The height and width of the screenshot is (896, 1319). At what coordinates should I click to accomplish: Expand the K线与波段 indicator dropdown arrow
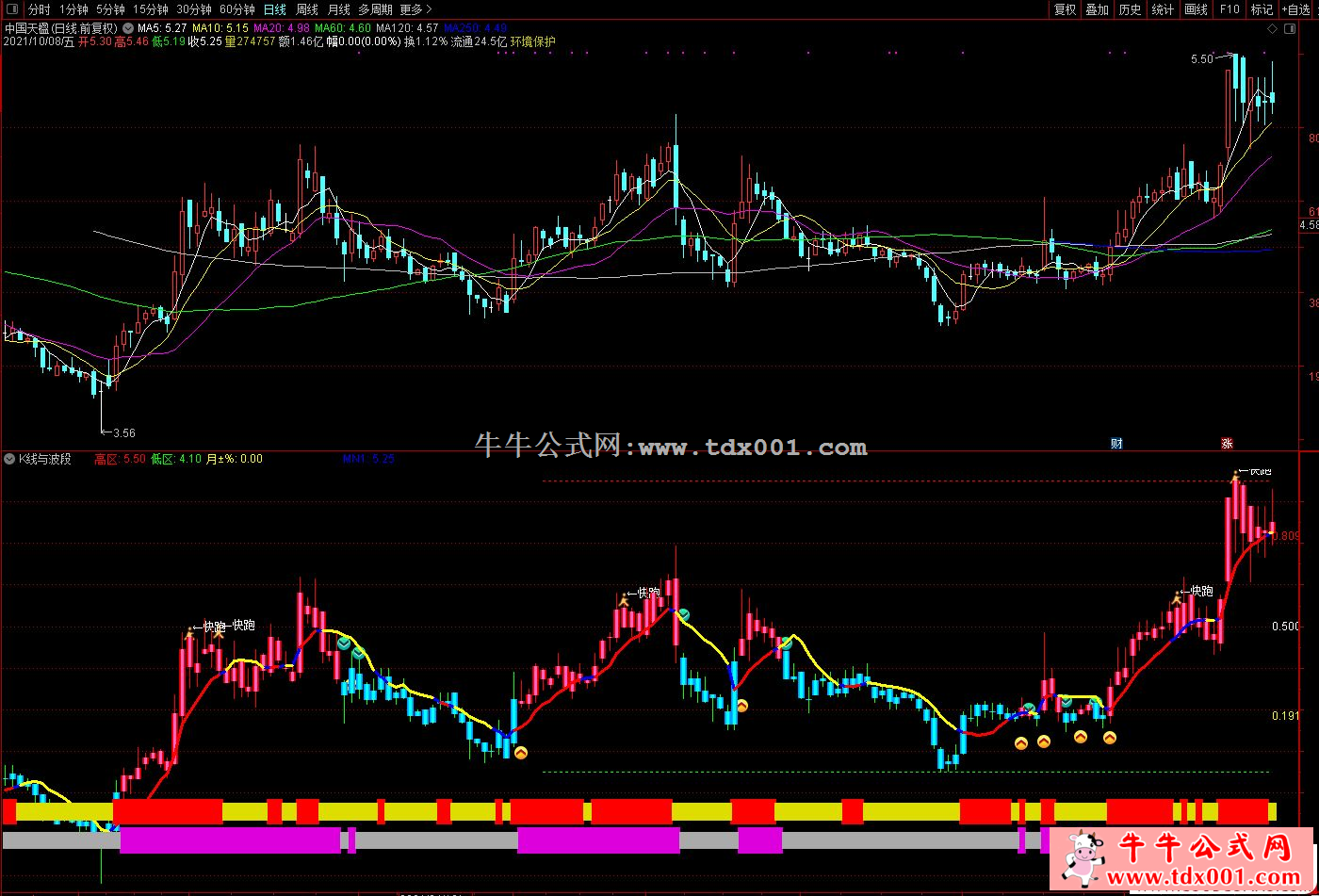[9, 459]
